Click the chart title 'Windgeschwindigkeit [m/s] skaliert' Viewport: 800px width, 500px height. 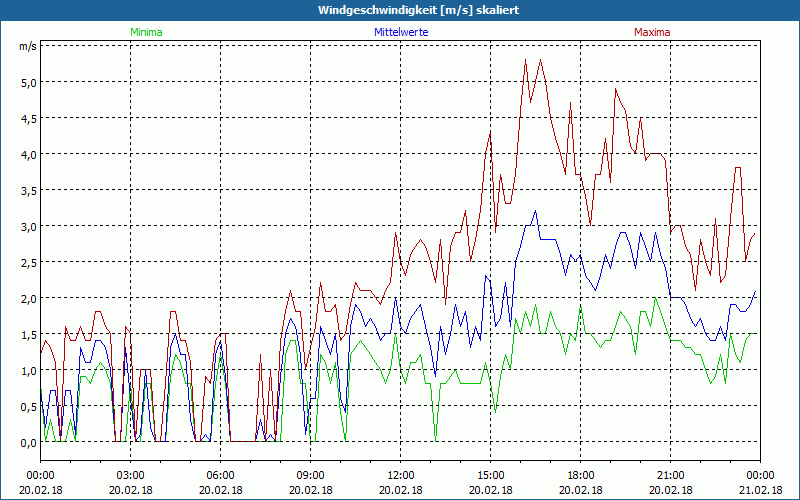(x=418, y=10)
